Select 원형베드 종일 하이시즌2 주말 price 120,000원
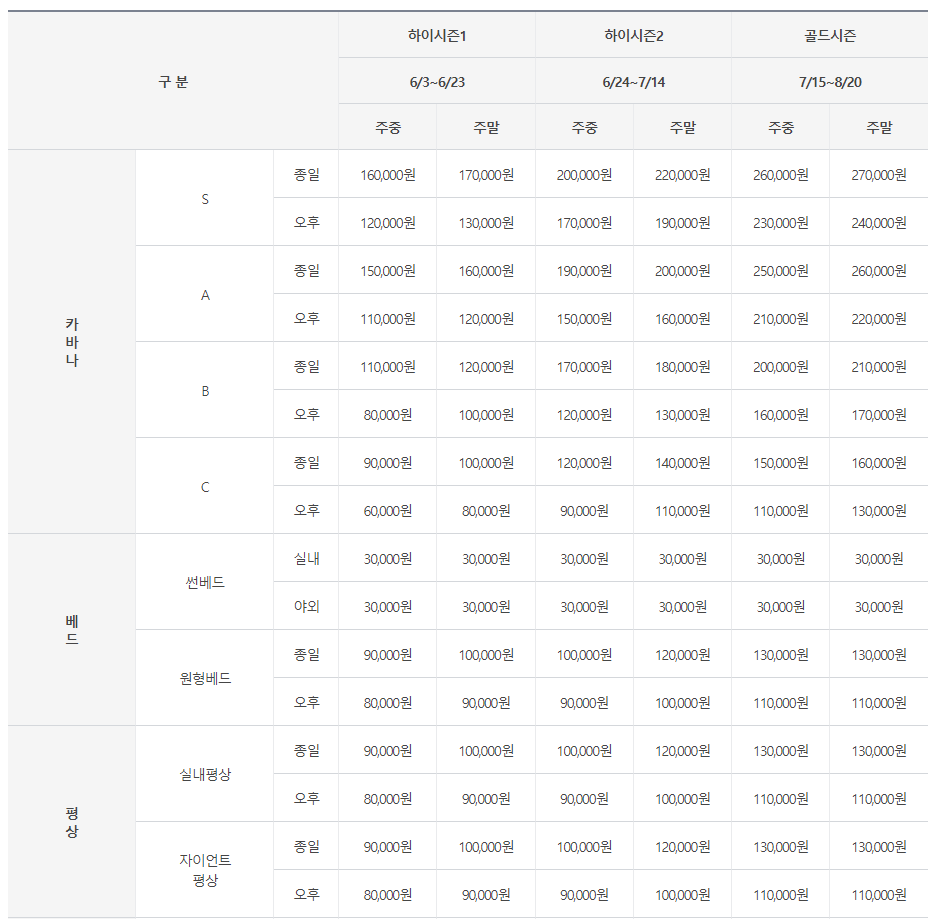Screen dimensions: 939x919 coord(682,655)
